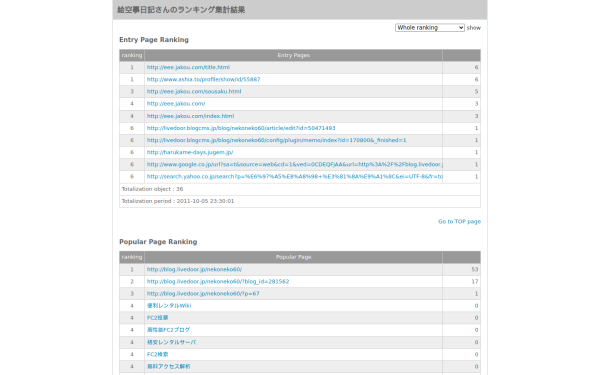Click Totalization object : 36 text
600x375 pixels.
[152, 189]
